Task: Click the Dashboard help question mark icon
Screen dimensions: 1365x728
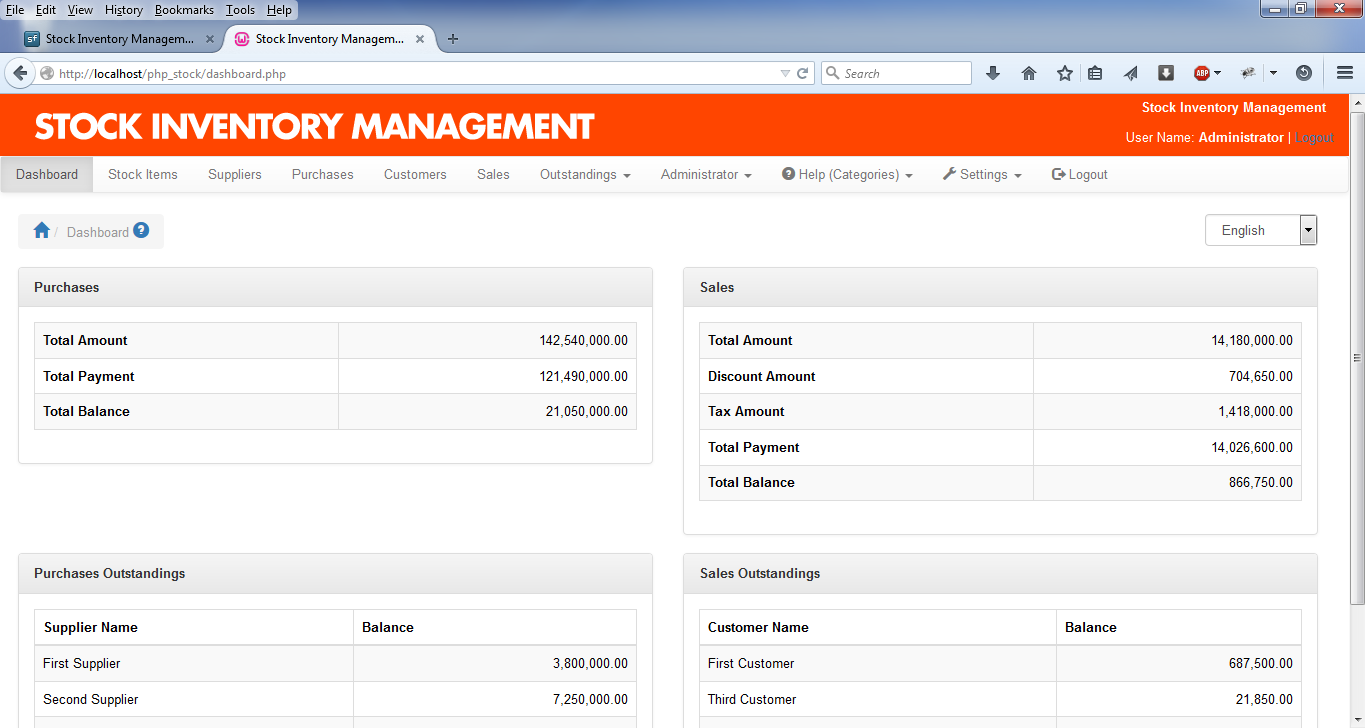Action: [x=141, y=230]
